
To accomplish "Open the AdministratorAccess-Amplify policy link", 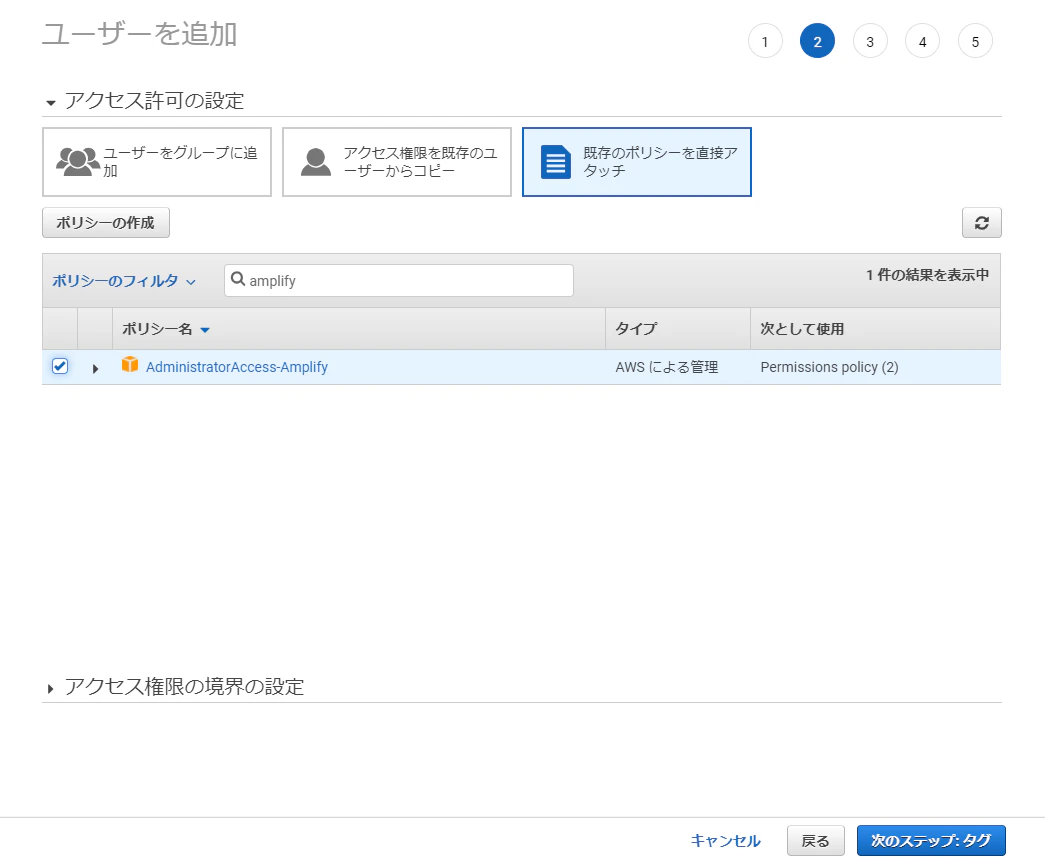I will 237,367.
